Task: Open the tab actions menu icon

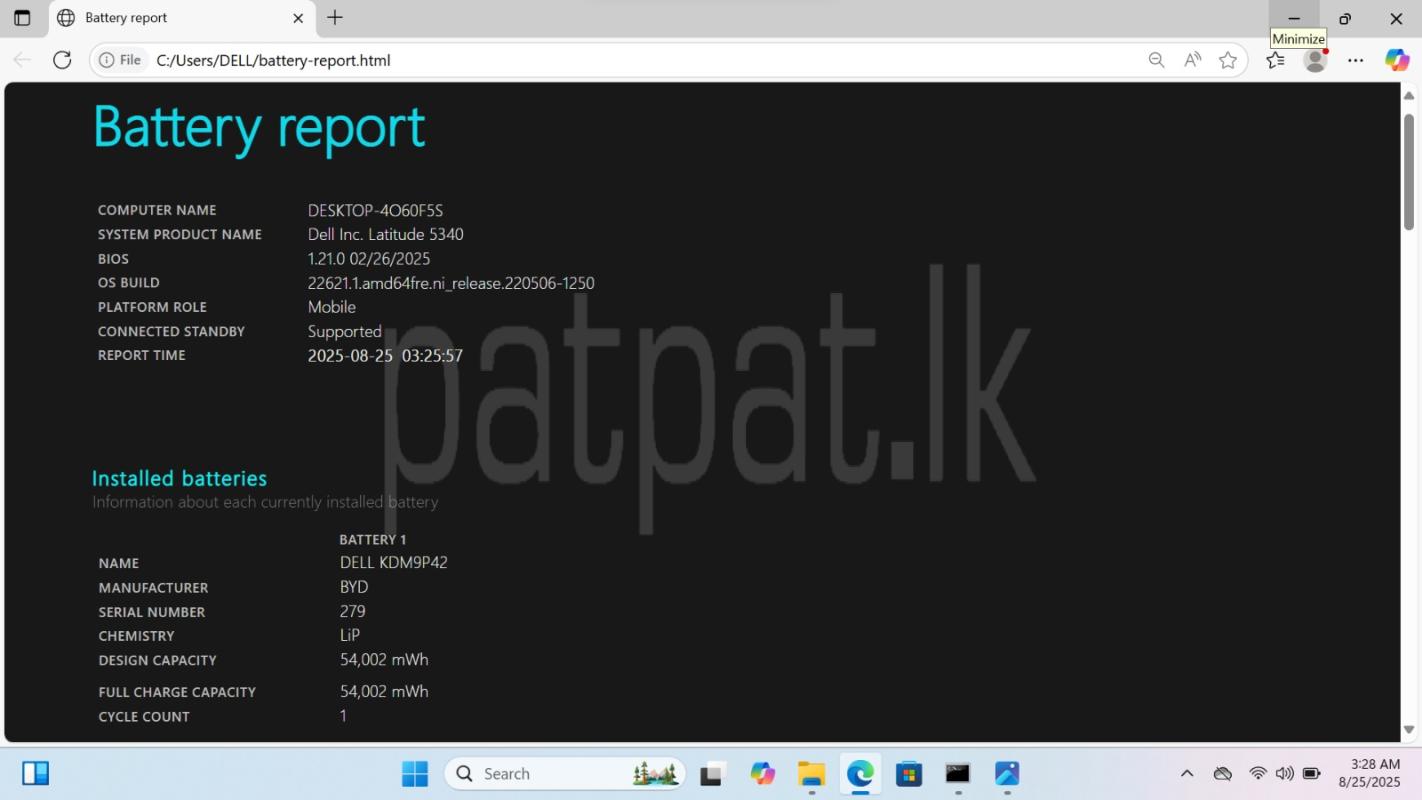Action: [22, 18]
